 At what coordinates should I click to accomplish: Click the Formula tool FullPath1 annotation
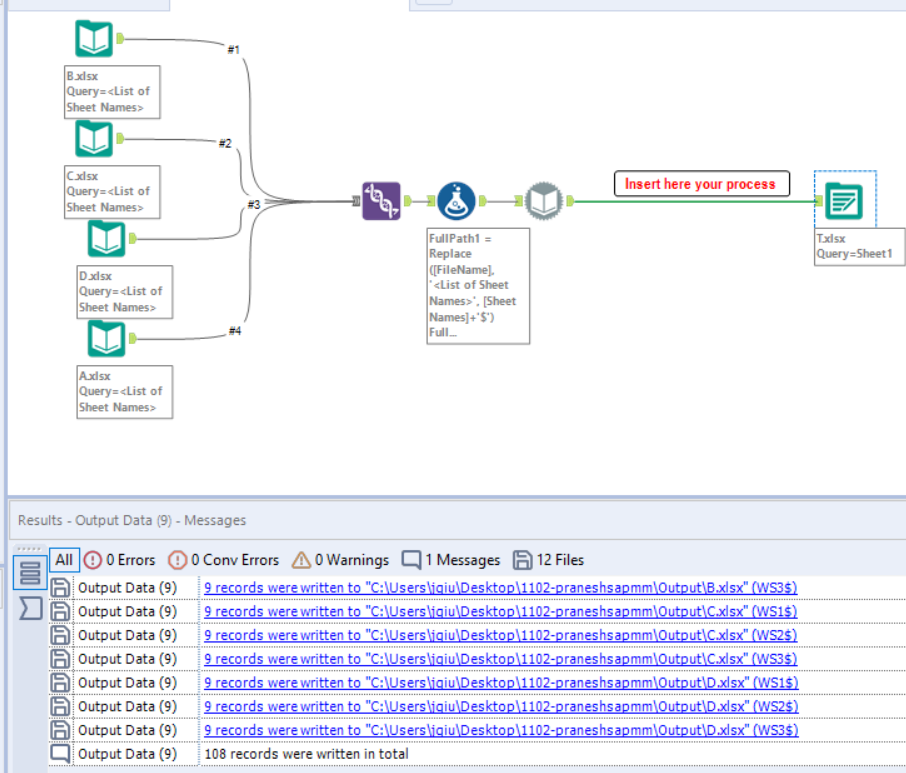coord(478,286)
